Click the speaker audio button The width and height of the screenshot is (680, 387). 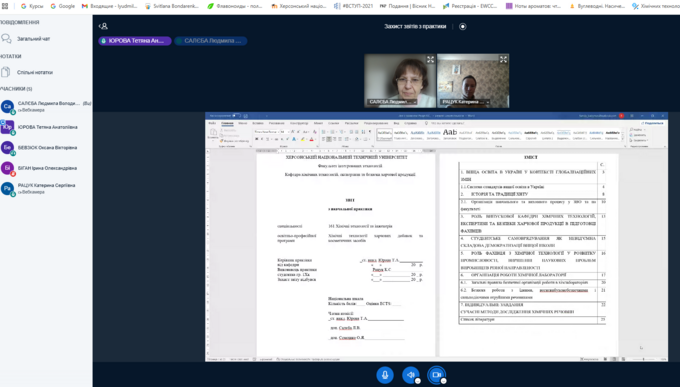click(410, 374)
